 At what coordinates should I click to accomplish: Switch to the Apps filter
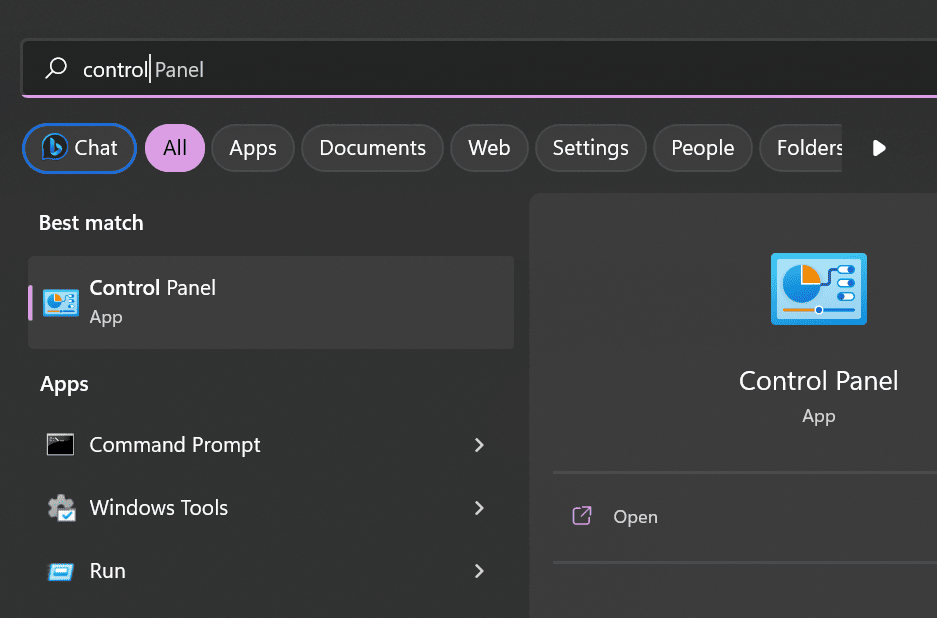pos(252,148)
